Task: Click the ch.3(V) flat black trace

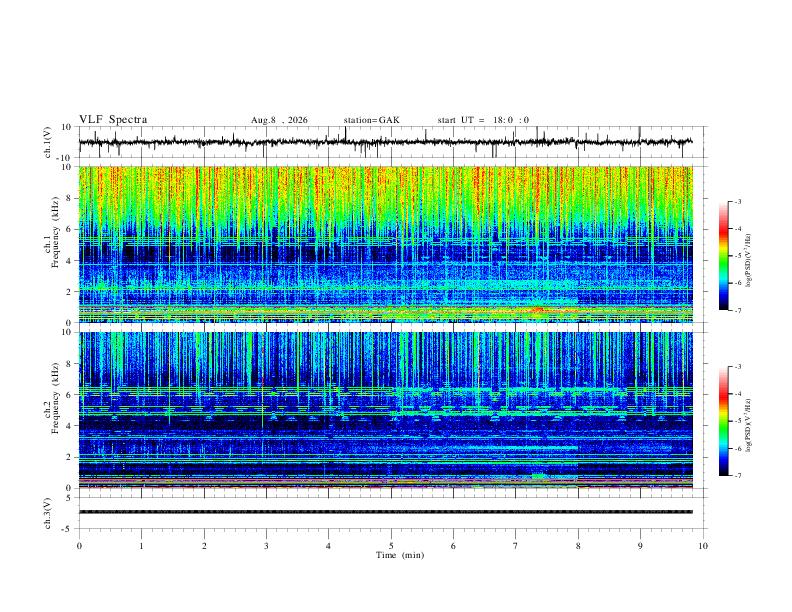Action: (385, 512)
